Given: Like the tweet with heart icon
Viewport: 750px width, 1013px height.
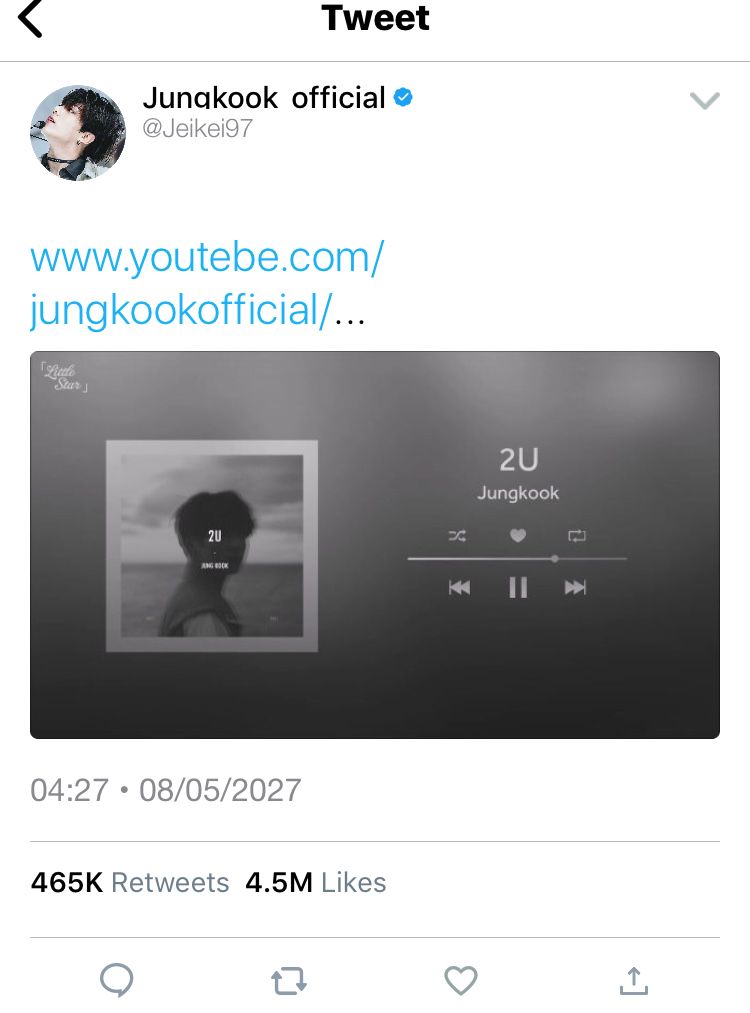Looking at the screenshot, I should pos(461,981).
